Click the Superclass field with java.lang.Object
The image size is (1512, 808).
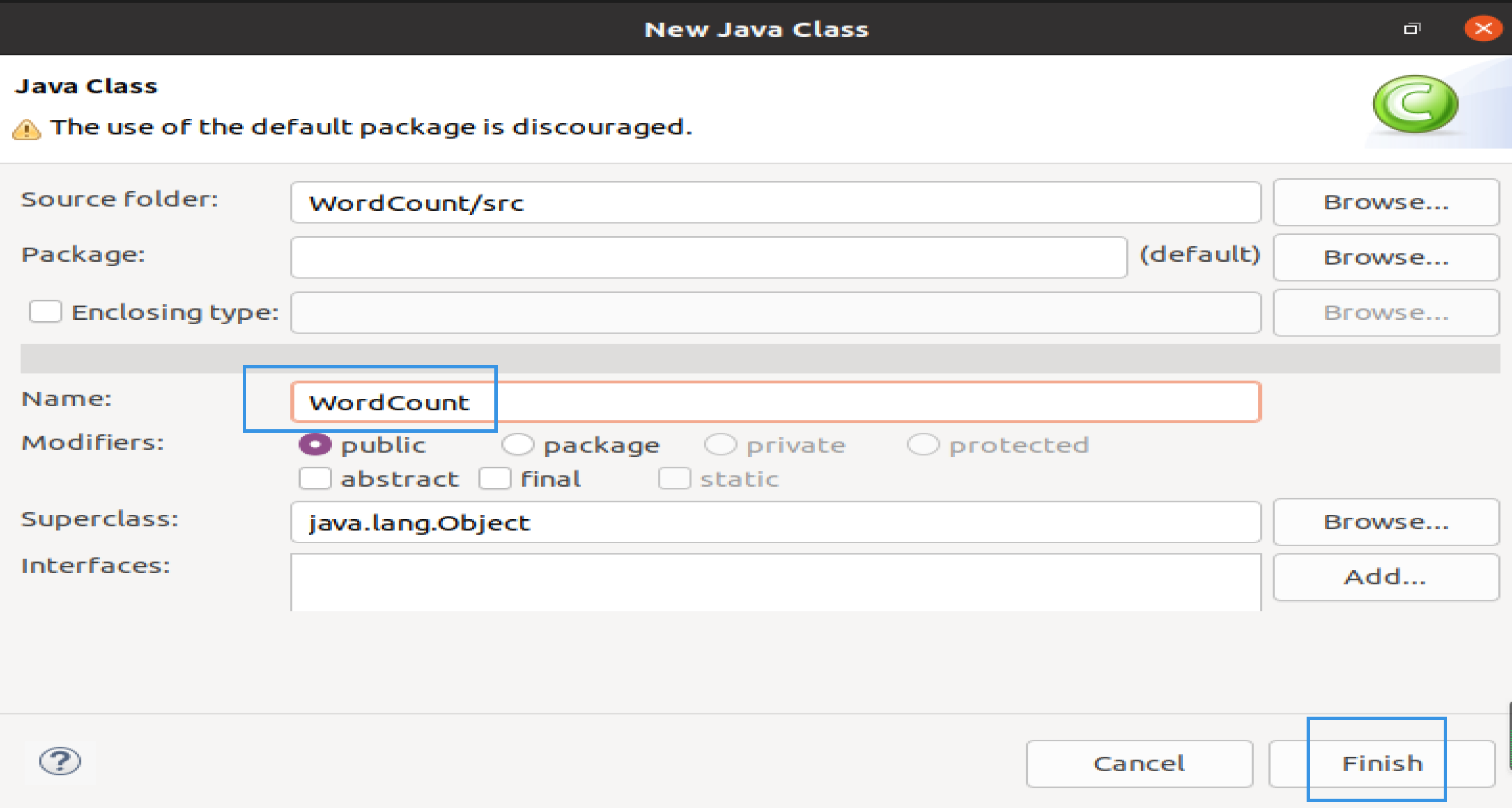pyautogui.click(x=775, y=522)
